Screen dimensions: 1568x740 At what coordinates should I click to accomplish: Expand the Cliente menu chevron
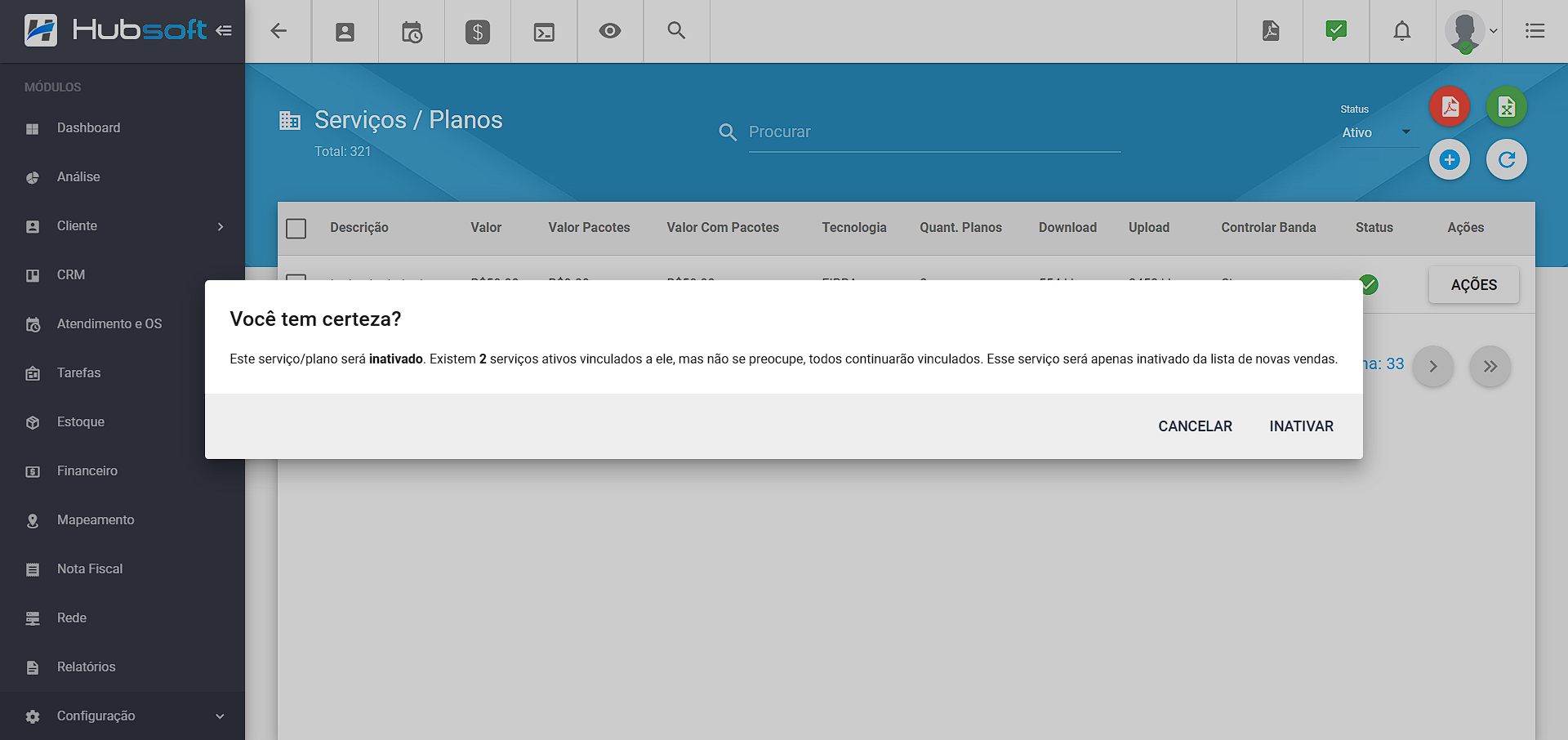point(220,226)
